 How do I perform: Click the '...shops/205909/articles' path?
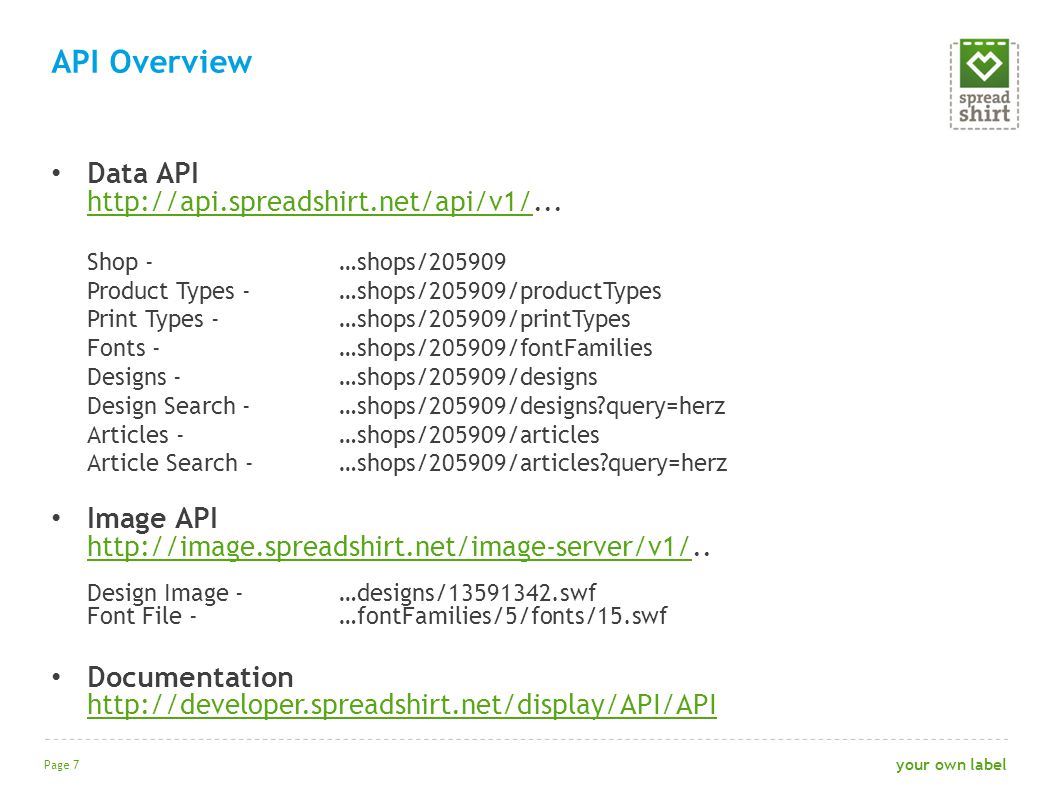click(x=469, y=435)
